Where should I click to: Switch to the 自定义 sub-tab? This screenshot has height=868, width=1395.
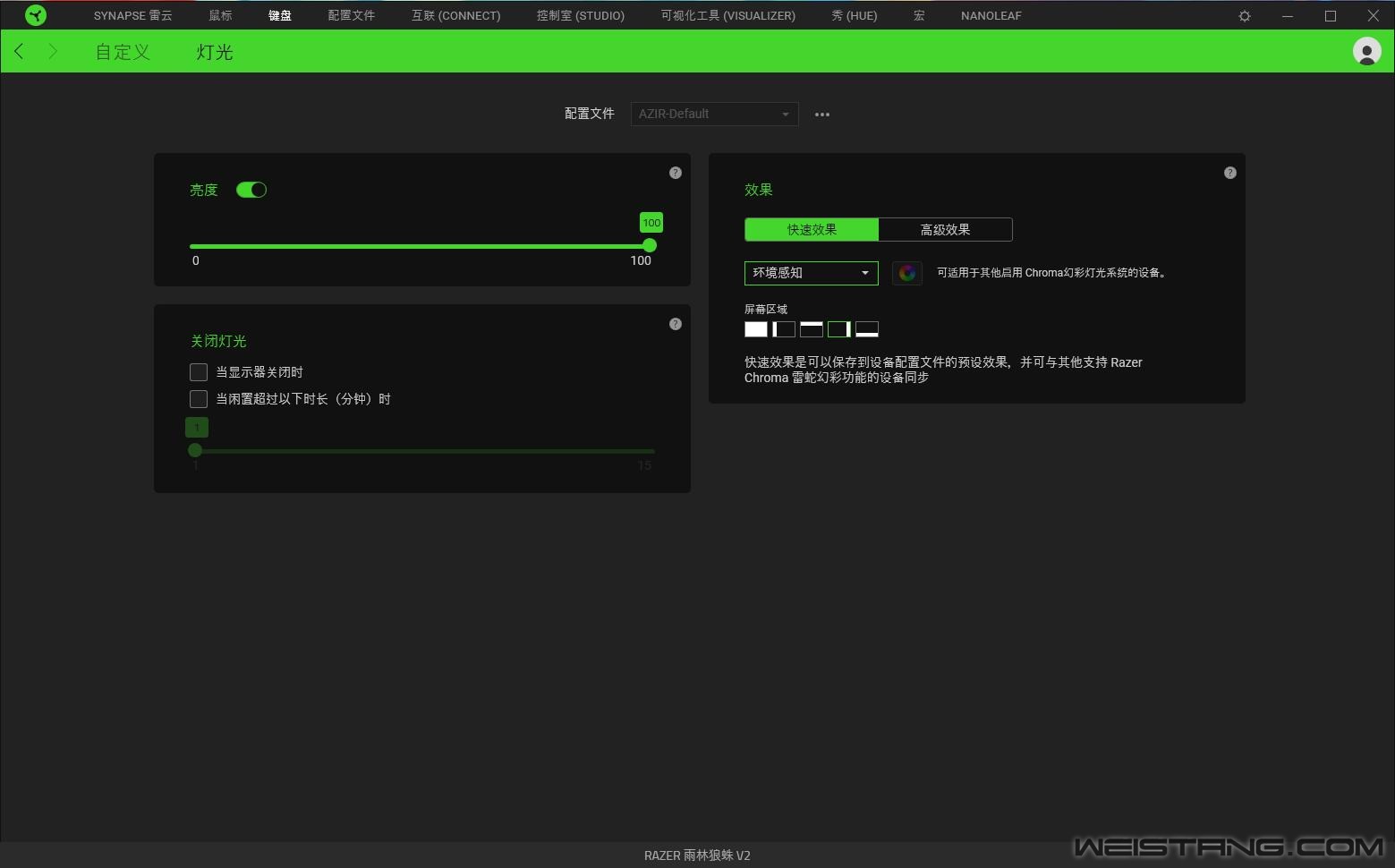pos(123,52)
